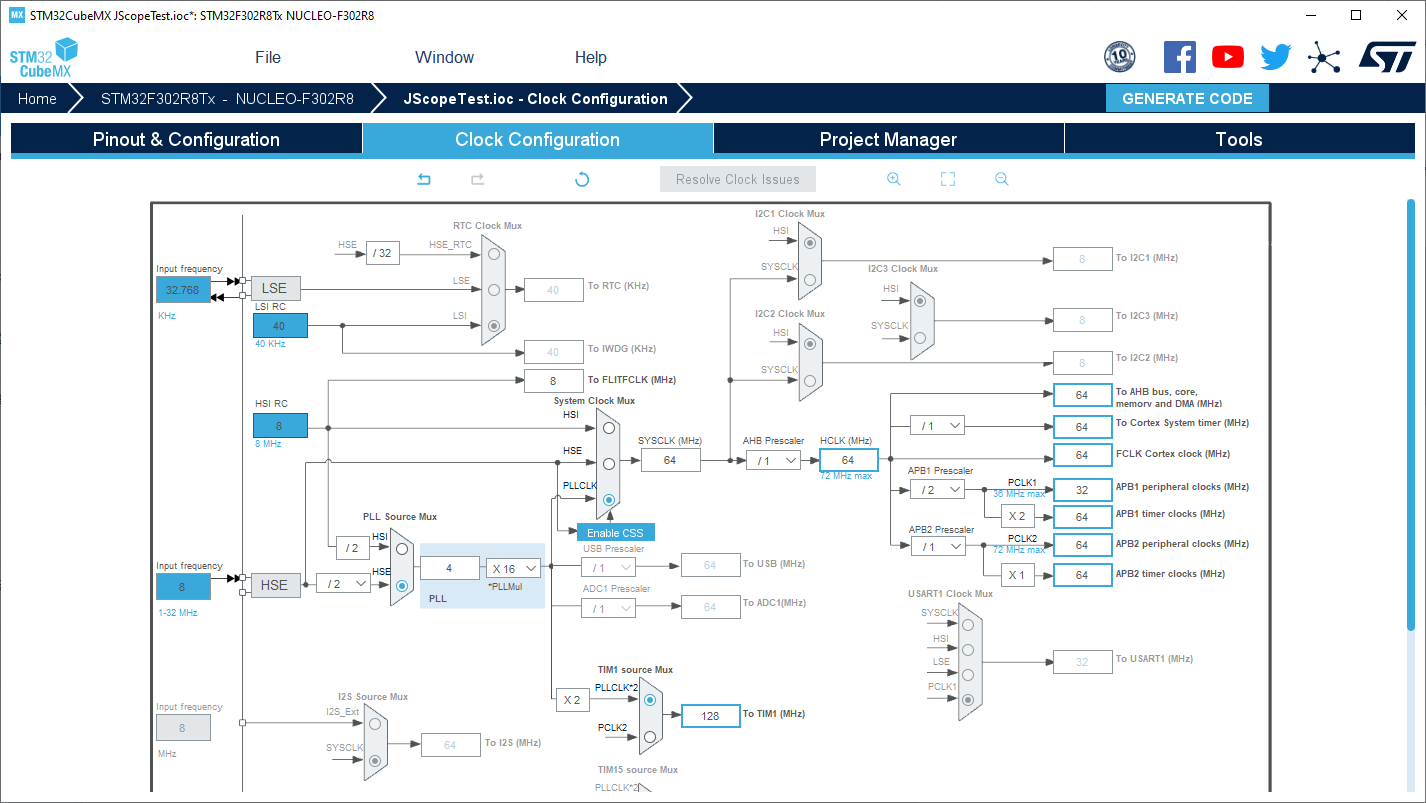
Task: Click the HSE input frequency field
Action: (183, 587)
